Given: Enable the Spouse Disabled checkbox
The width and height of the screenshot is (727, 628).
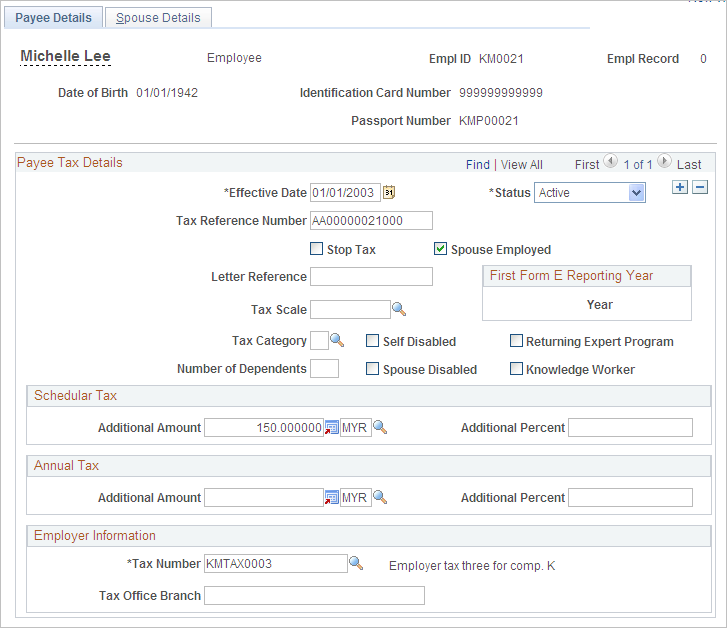Looking at the screenshot, I should point(372,369).
